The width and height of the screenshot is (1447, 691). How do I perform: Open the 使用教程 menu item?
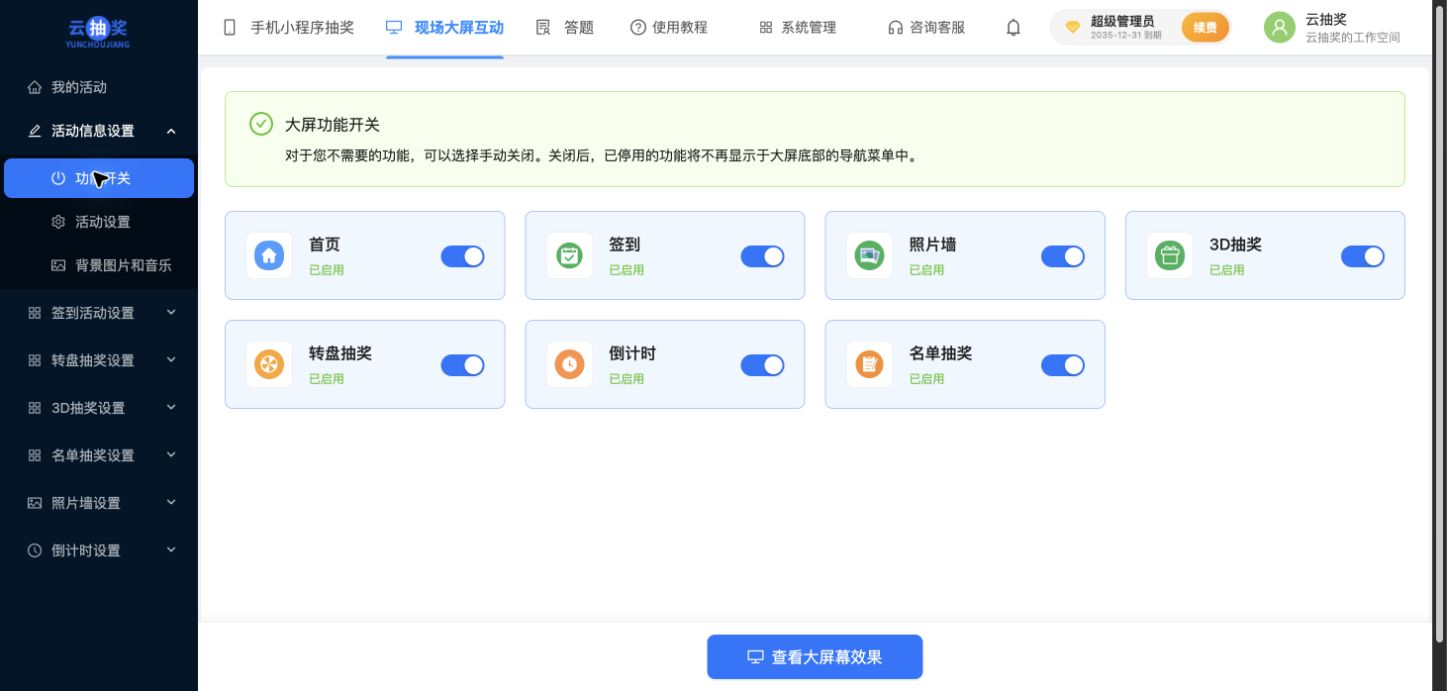click(x=669, y=28)
